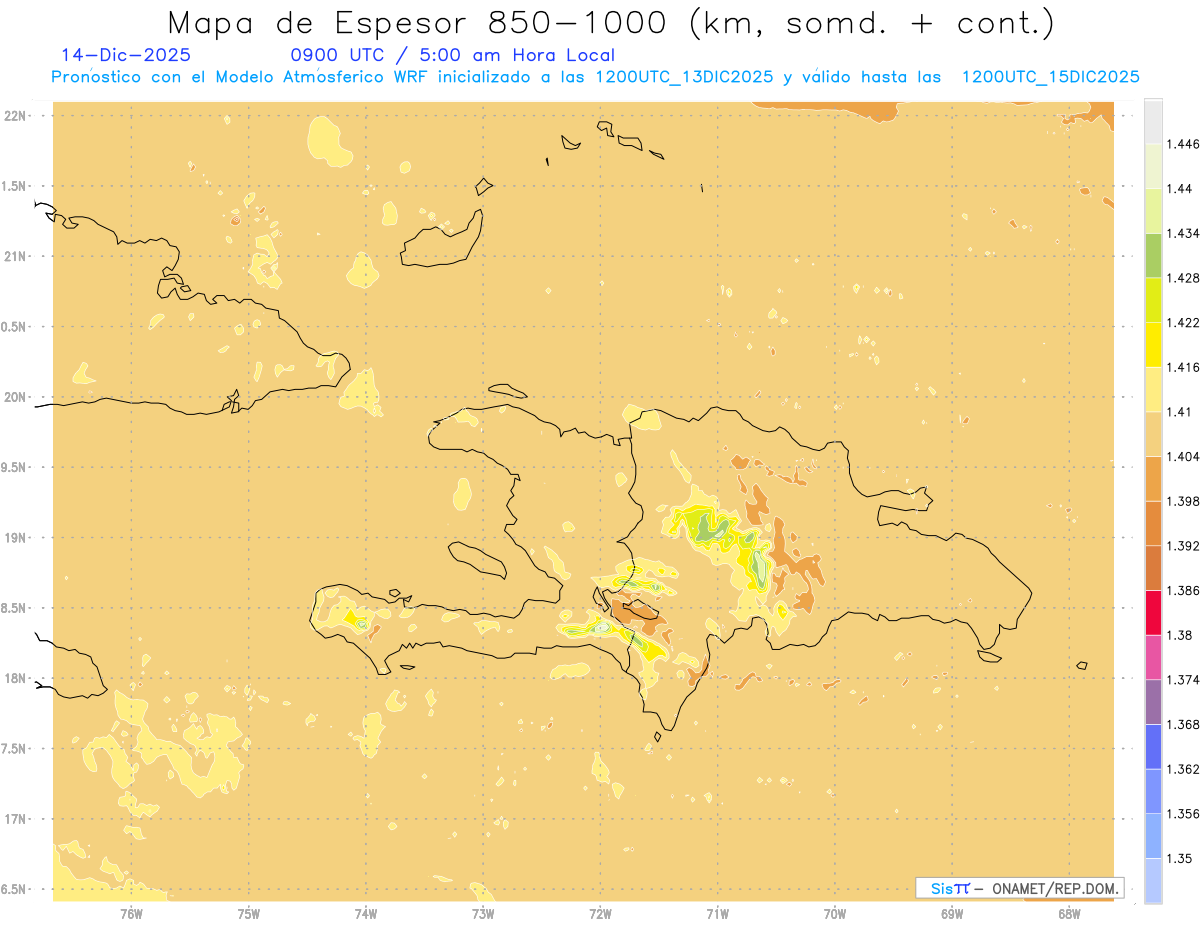Viewport: 1200px width, 927px height.
Task: Click the '0900 UTC / 5:00 am Hora Local' text
Action: click(453, 55)
